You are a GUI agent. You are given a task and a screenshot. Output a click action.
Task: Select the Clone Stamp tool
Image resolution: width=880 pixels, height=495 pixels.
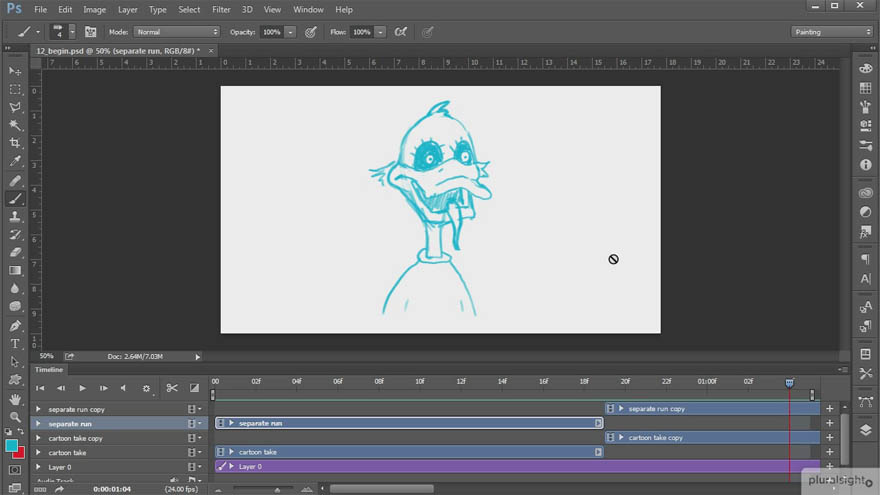(15, 217)
